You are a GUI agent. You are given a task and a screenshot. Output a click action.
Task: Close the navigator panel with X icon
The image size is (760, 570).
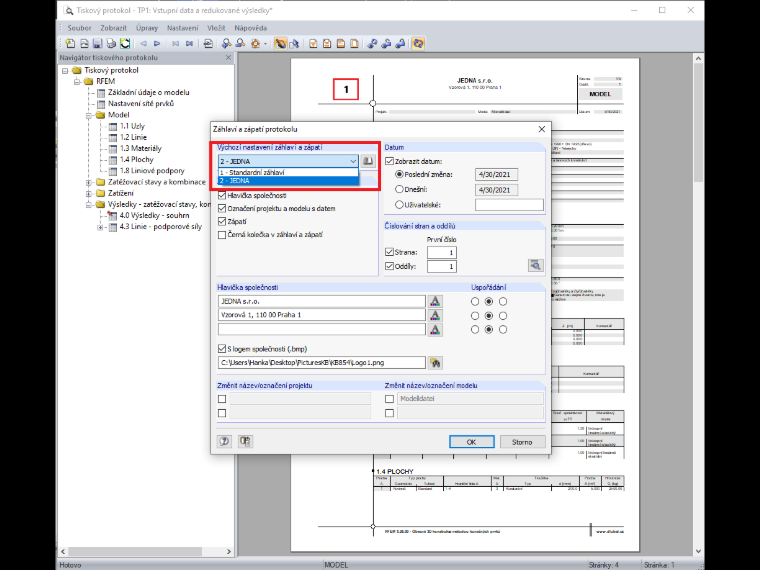pos(228,58)
